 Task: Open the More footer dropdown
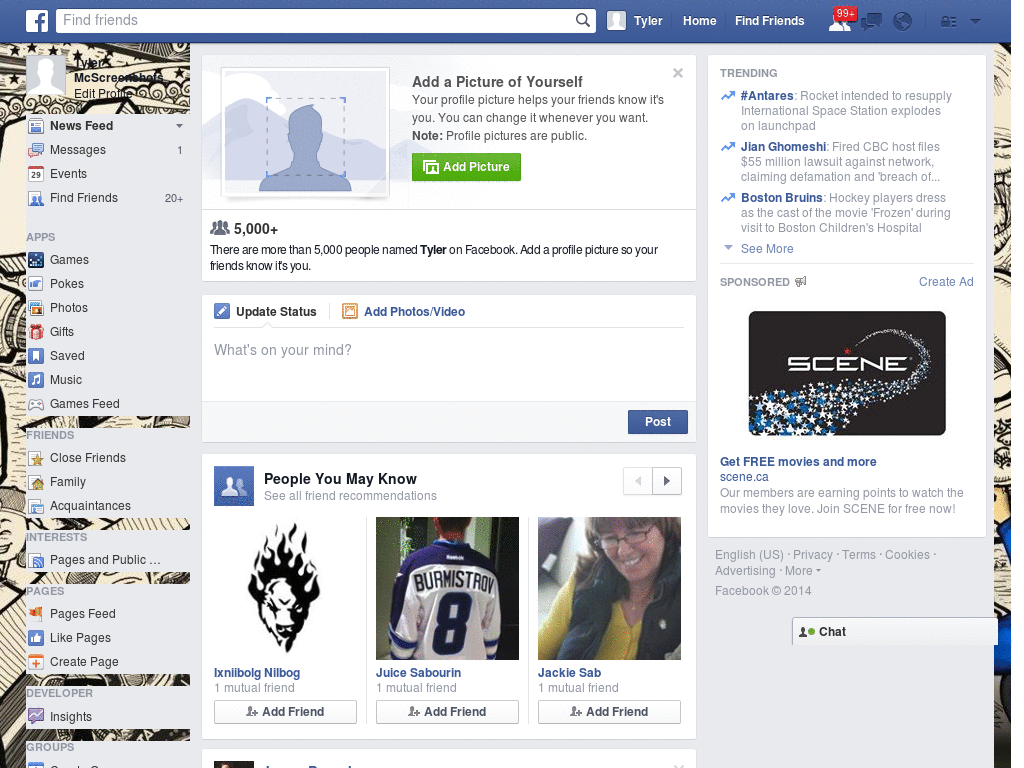[x=803, y=571]
